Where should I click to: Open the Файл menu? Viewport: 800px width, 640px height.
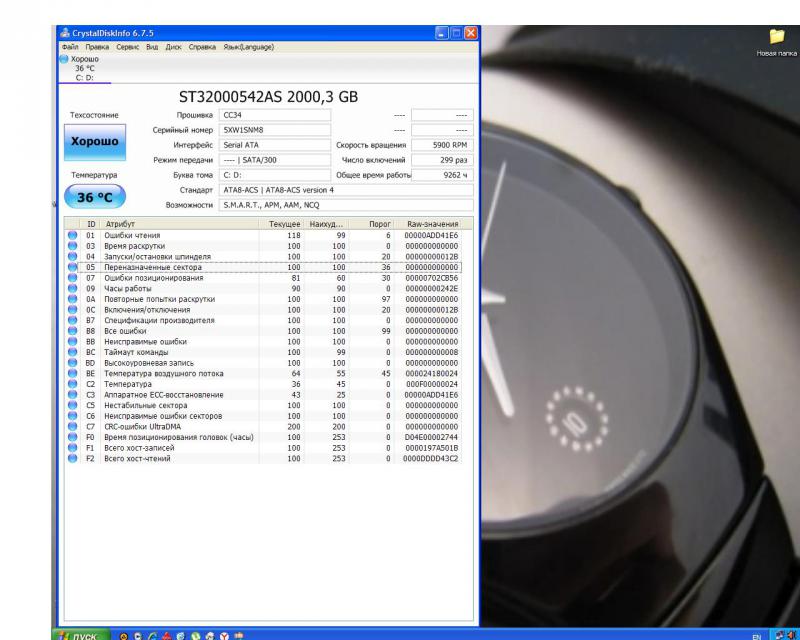click(70, 47)
